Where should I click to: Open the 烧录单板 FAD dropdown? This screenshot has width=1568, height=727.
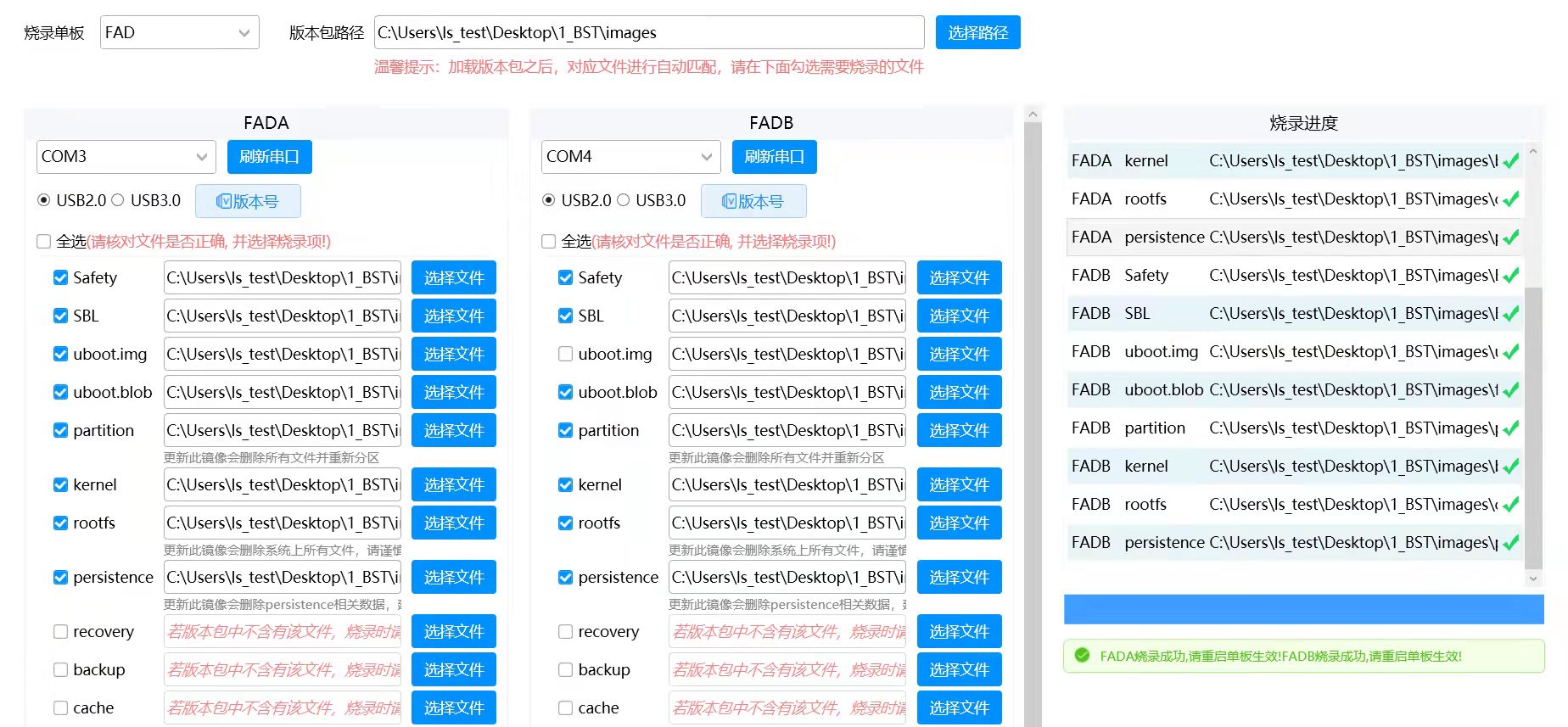pyautogui.click(x=179, y=33)
